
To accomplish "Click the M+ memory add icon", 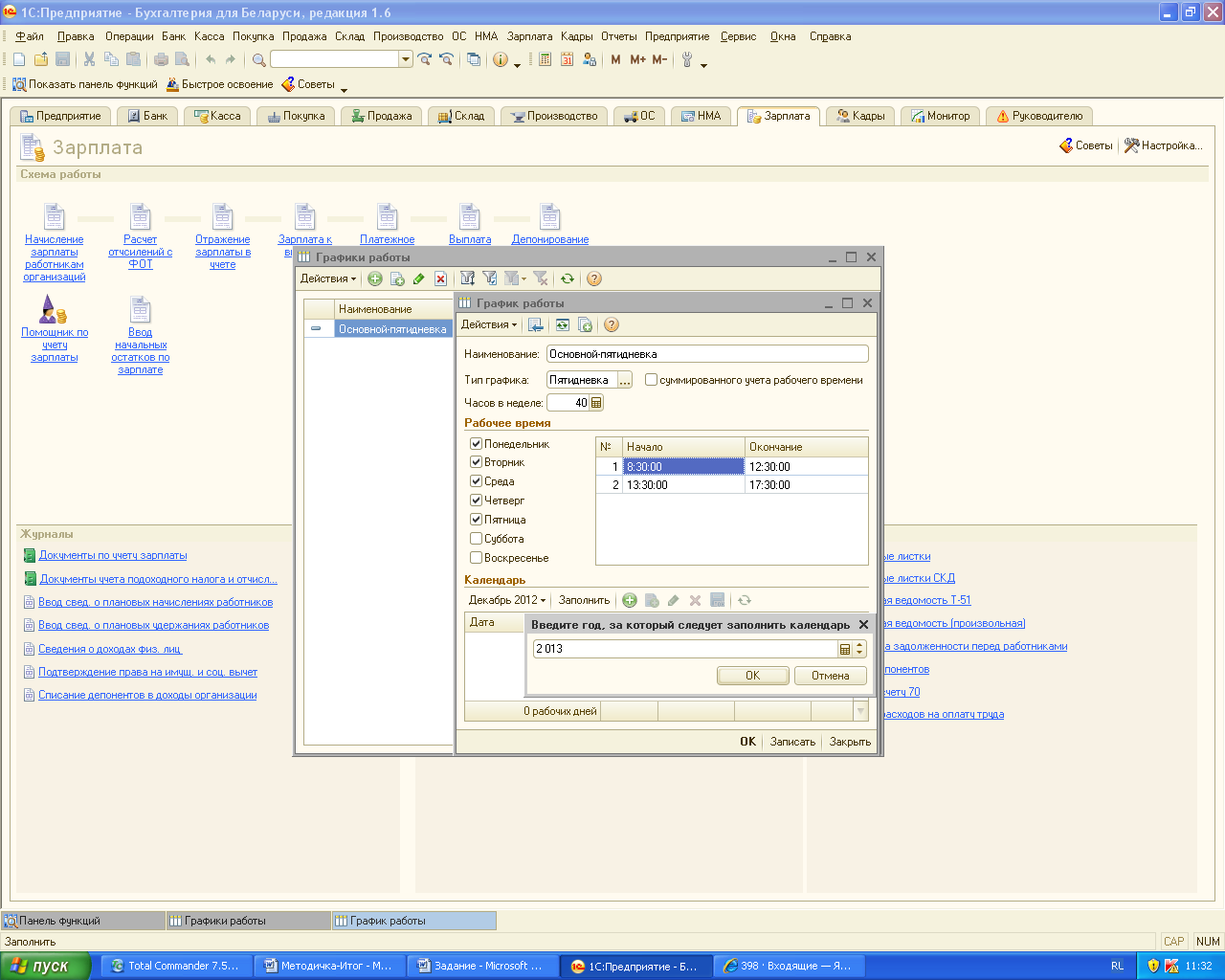I will [637, 59].
